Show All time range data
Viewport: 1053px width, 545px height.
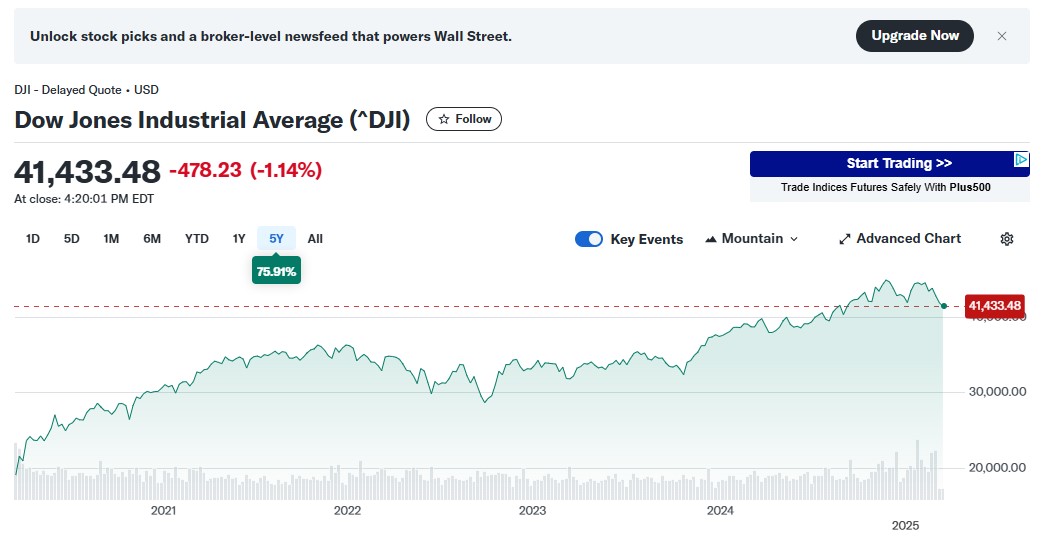[315, 238]
